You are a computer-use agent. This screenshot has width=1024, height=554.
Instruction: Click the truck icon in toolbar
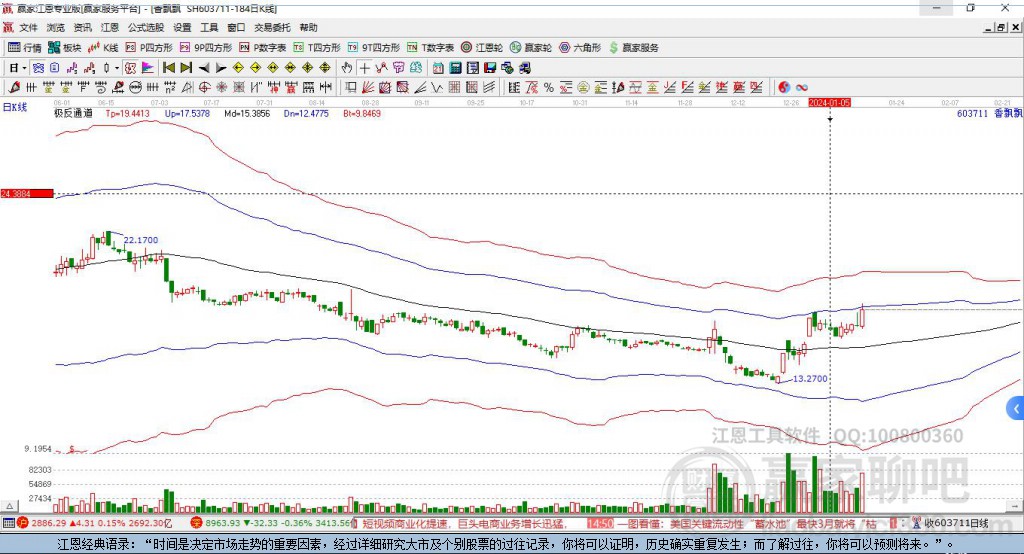pos(524,68)
